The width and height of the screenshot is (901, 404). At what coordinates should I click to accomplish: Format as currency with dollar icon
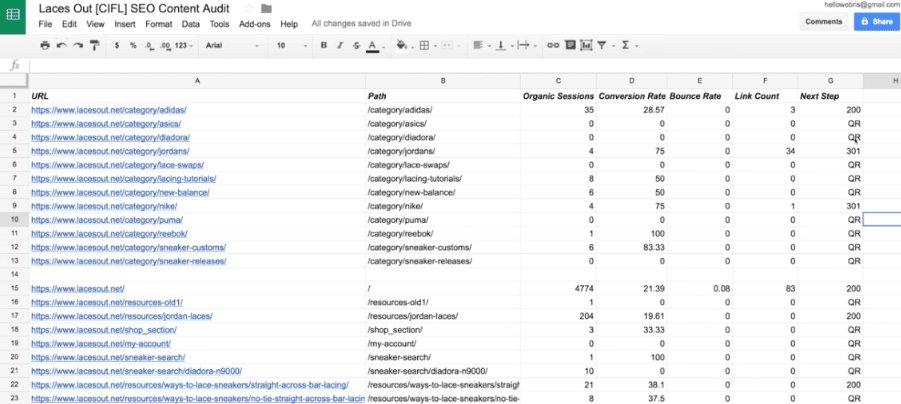tap(117, 45)
